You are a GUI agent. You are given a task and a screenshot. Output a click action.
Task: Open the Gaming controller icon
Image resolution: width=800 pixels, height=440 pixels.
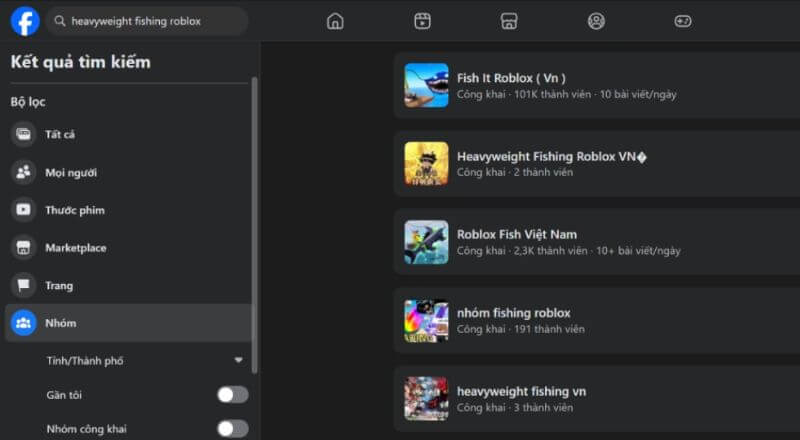pos(683,21)
